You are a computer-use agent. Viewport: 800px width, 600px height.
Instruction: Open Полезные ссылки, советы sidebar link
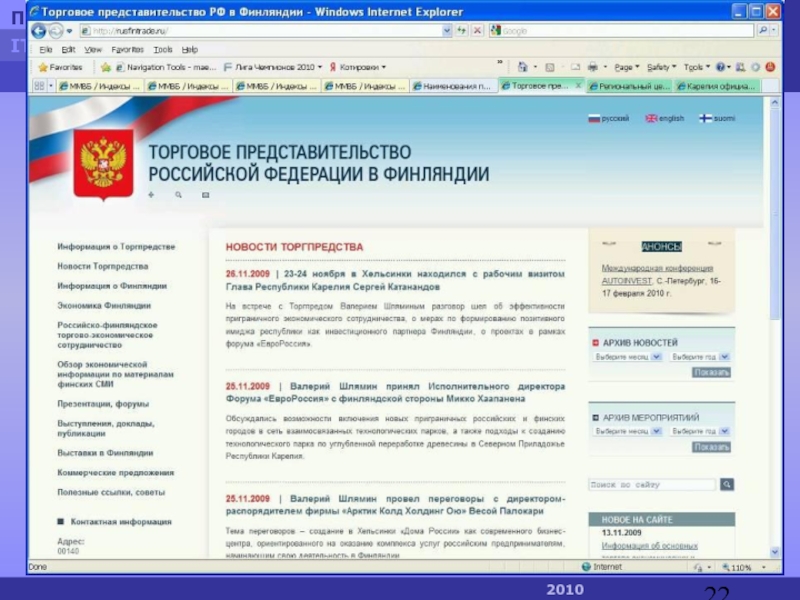tap(111, 492)
